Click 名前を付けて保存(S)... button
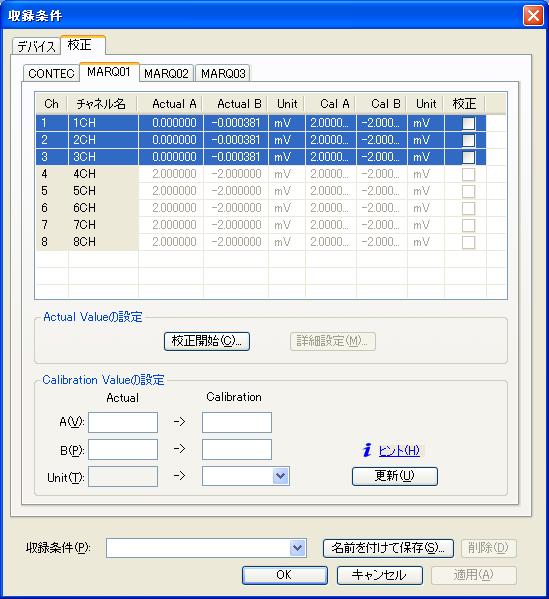Viewport: 549px width, 599px height. click(x=388, y=548)
